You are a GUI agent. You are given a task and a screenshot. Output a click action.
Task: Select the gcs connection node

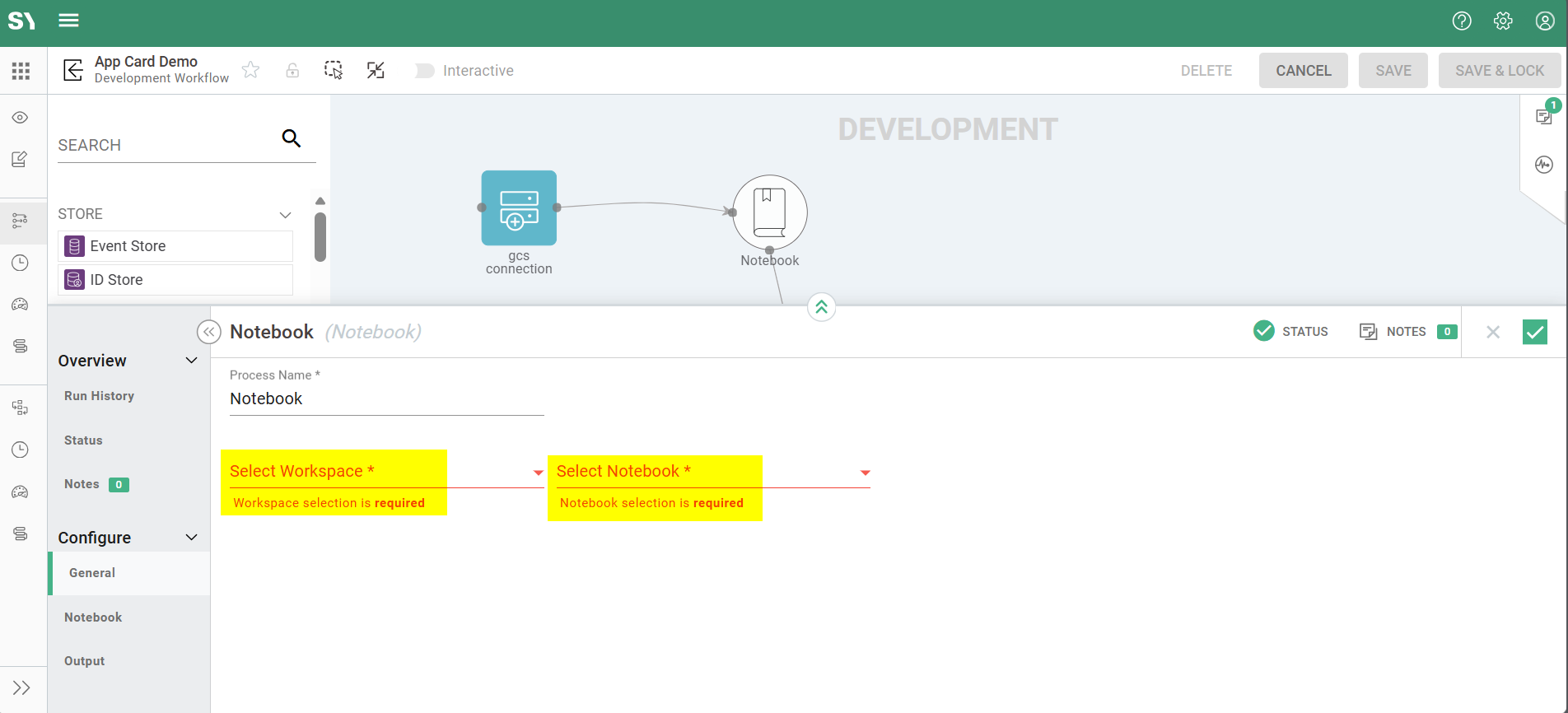(519, 208)
